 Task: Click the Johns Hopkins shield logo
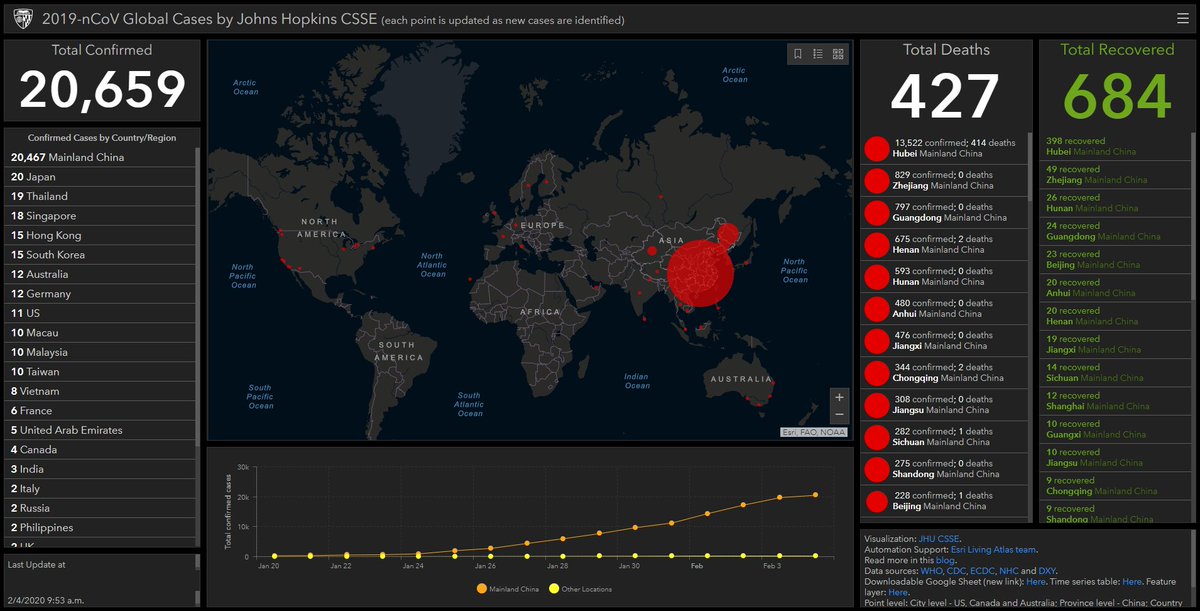coord(23,19)
